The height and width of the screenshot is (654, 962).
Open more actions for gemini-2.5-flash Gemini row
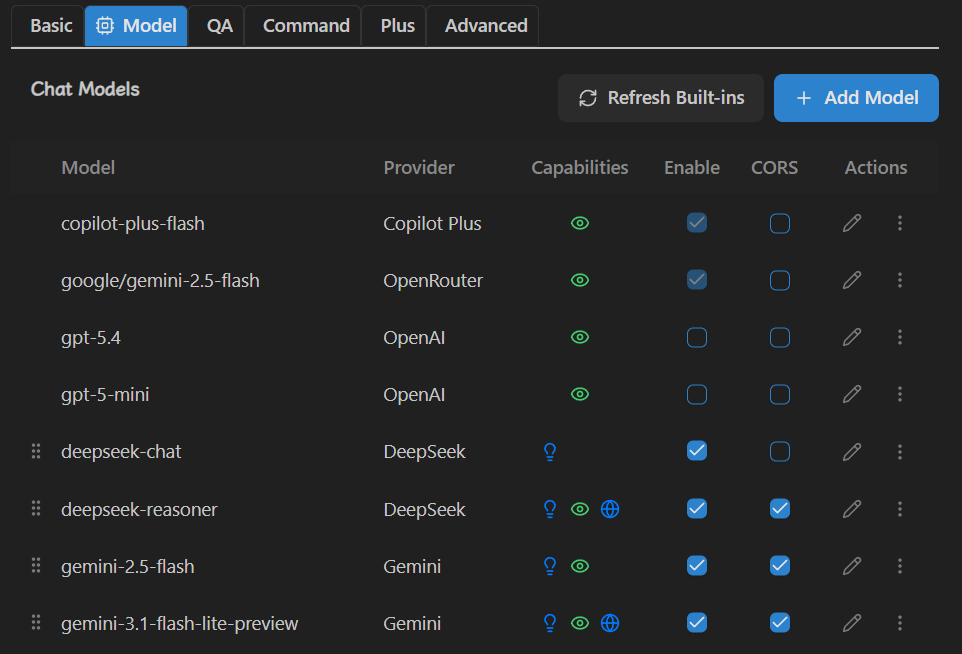pyautogui.click(x=899, y=566)
